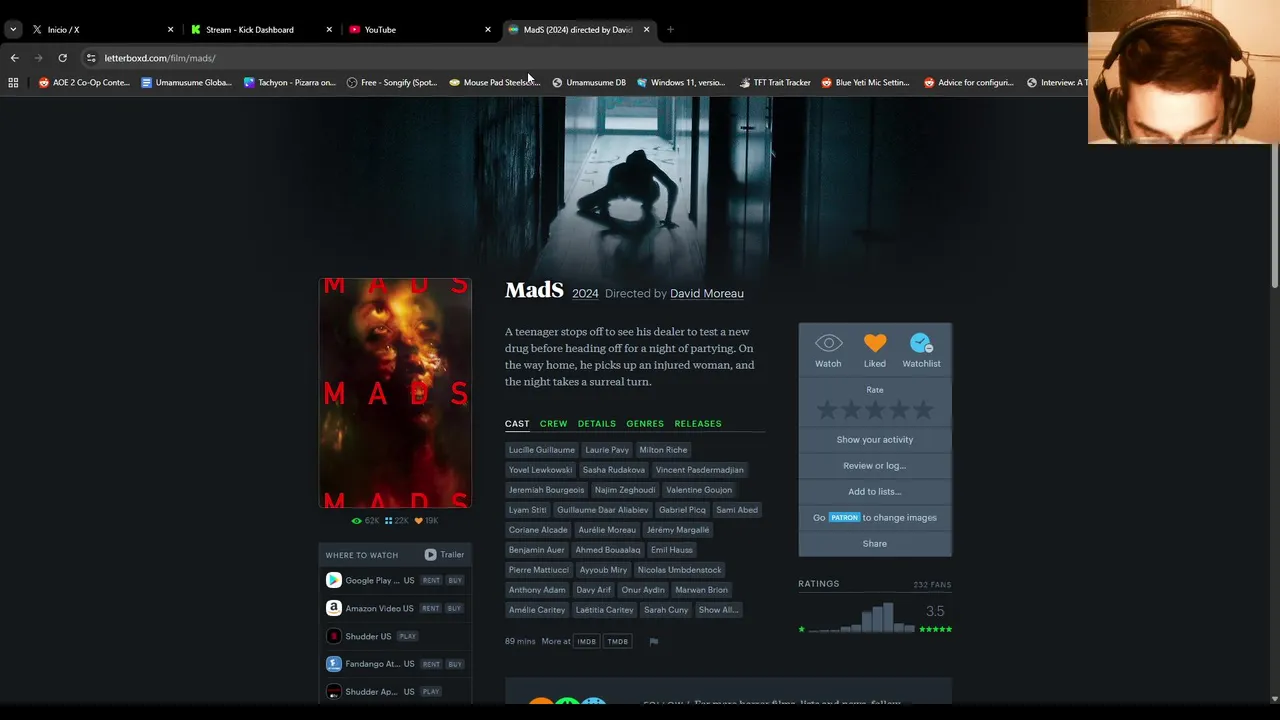This screenshot has width=1280, height=720.
Task: Go back in the browser
Action: (x=14, y=58)
